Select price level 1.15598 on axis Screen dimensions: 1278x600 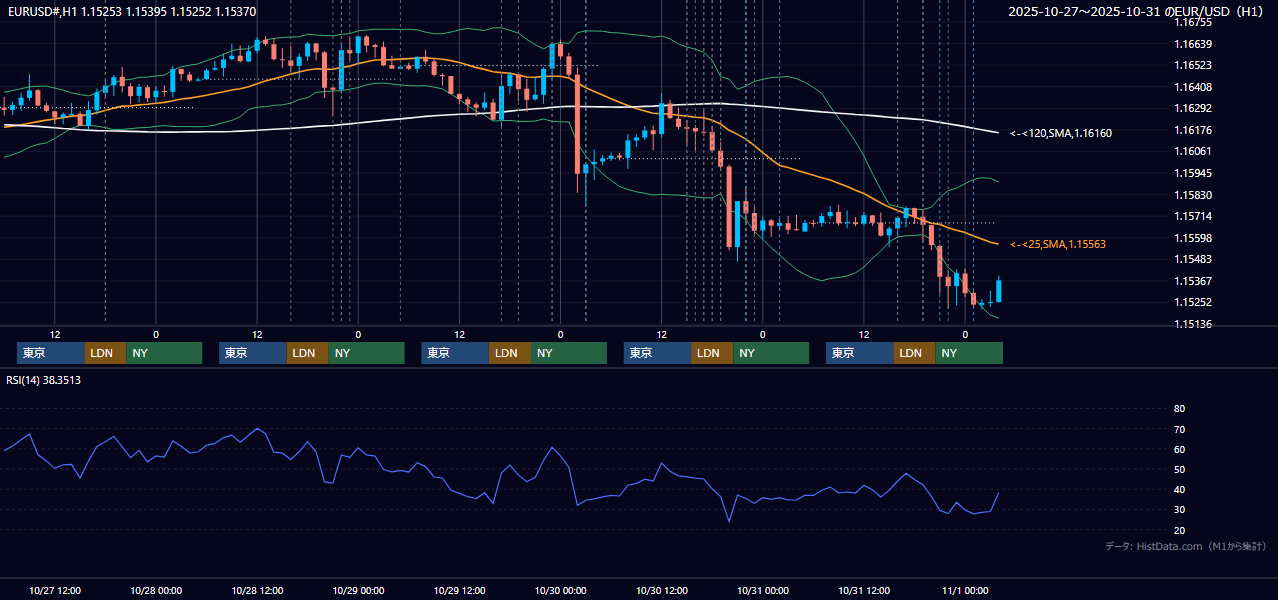(x=1193, y=238)
